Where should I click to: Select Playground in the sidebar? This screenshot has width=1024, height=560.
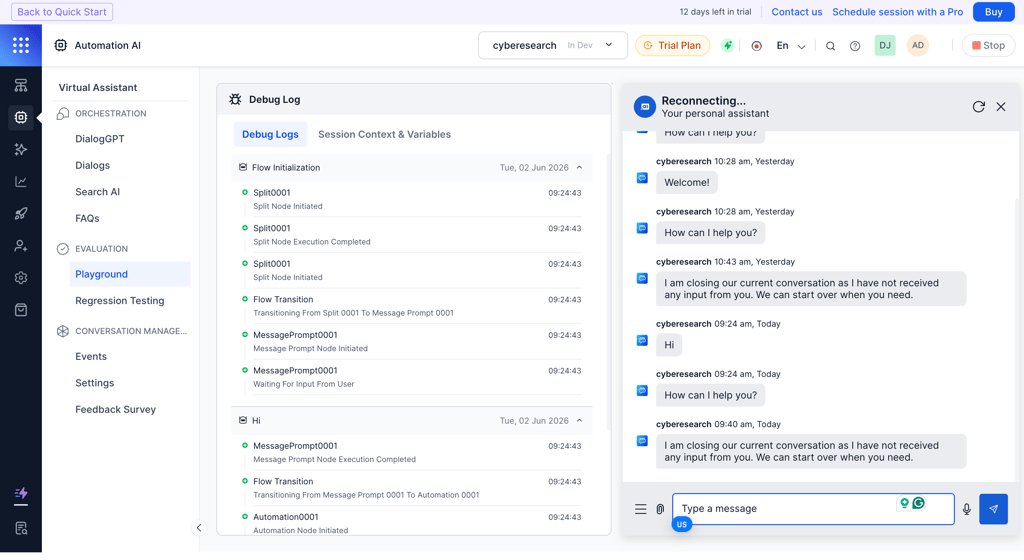129,274
